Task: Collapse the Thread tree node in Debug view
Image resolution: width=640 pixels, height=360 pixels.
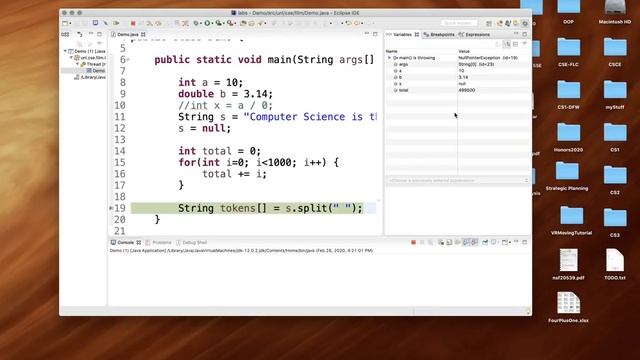Action: point(78,64)
